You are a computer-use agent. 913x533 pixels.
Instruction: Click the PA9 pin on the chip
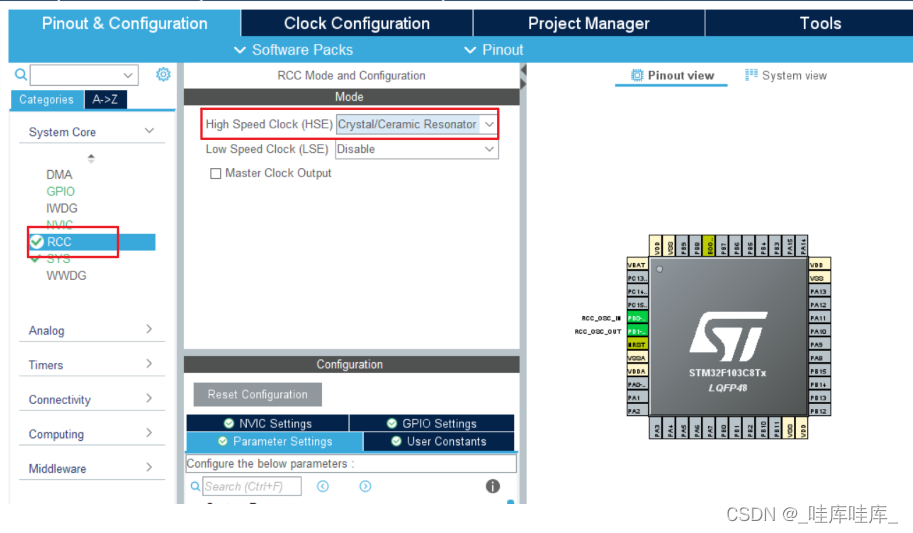819,345
